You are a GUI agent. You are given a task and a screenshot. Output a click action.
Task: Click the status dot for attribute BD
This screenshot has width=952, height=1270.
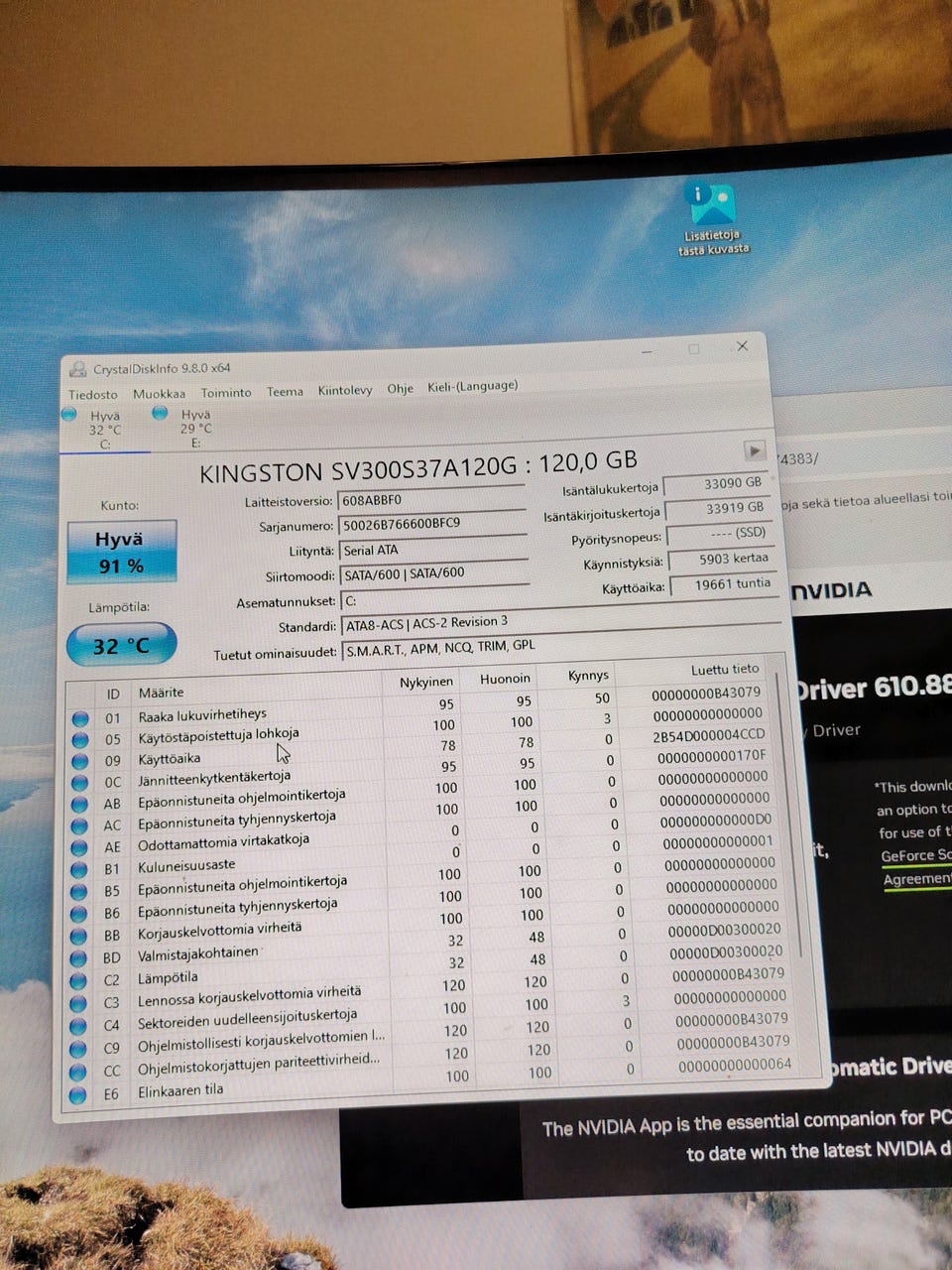click(79, 958)
